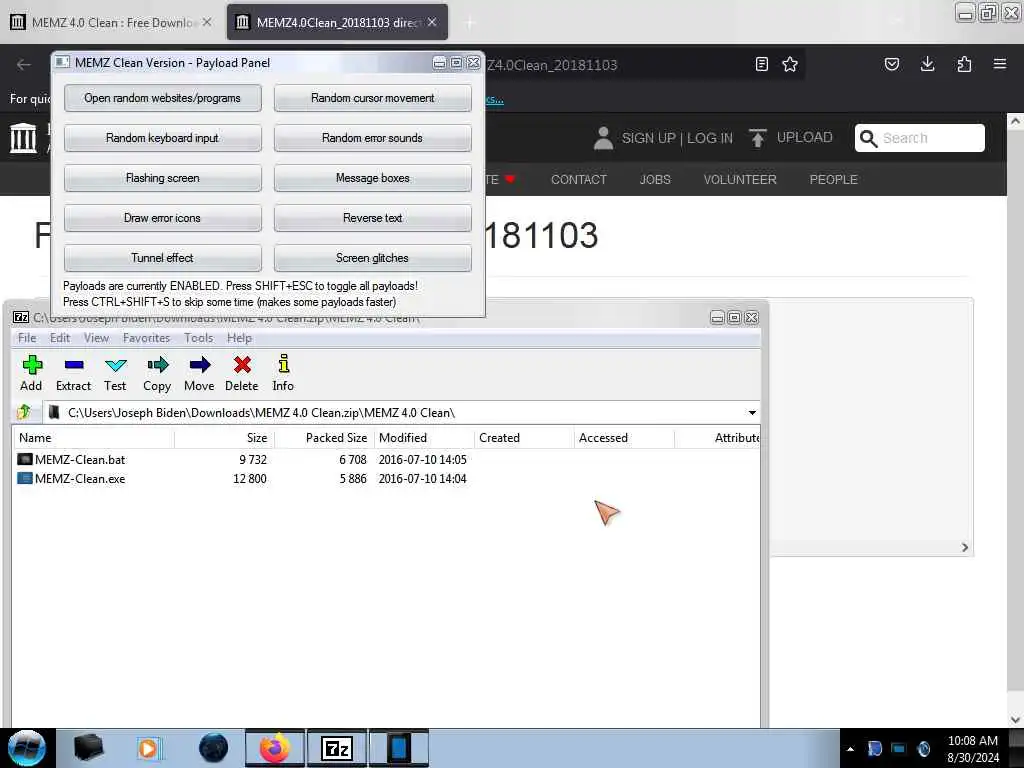Select the Move tool in 7-Zip
1024x768 pixels.
(200, 364)
